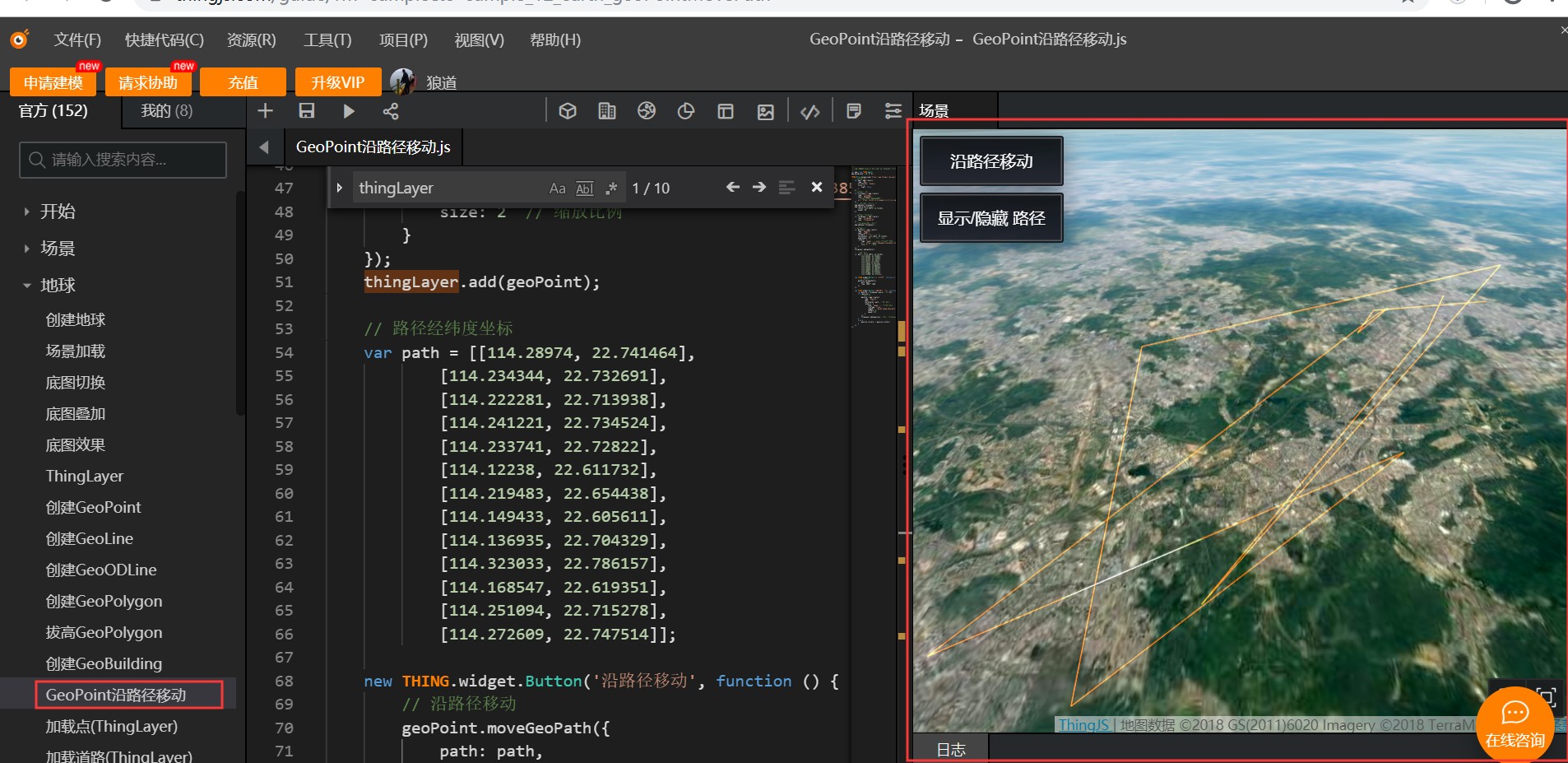Click the 充值 recharge button
This screenshot has height=763, width=1568.
pyautogui.click(x=243, y=82)
